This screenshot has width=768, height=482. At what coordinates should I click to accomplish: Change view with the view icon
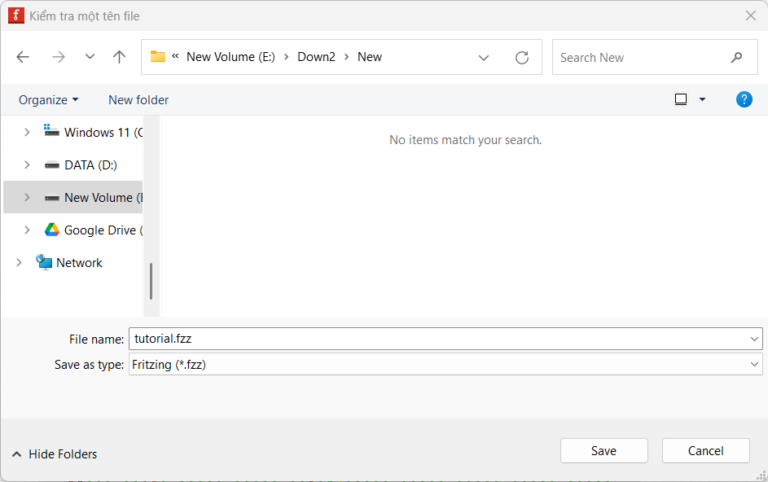680,99
